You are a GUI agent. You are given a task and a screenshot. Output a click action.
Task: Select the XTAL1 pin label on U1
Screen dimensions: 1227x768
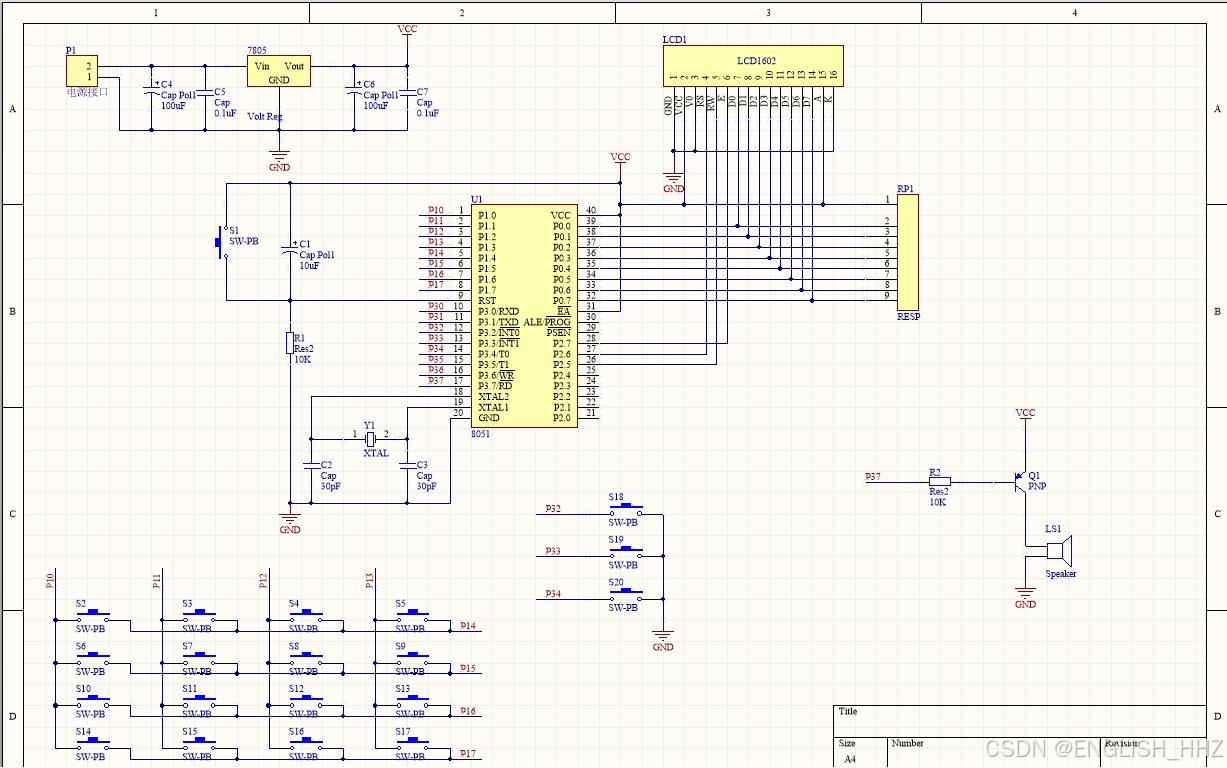[493, 407]
